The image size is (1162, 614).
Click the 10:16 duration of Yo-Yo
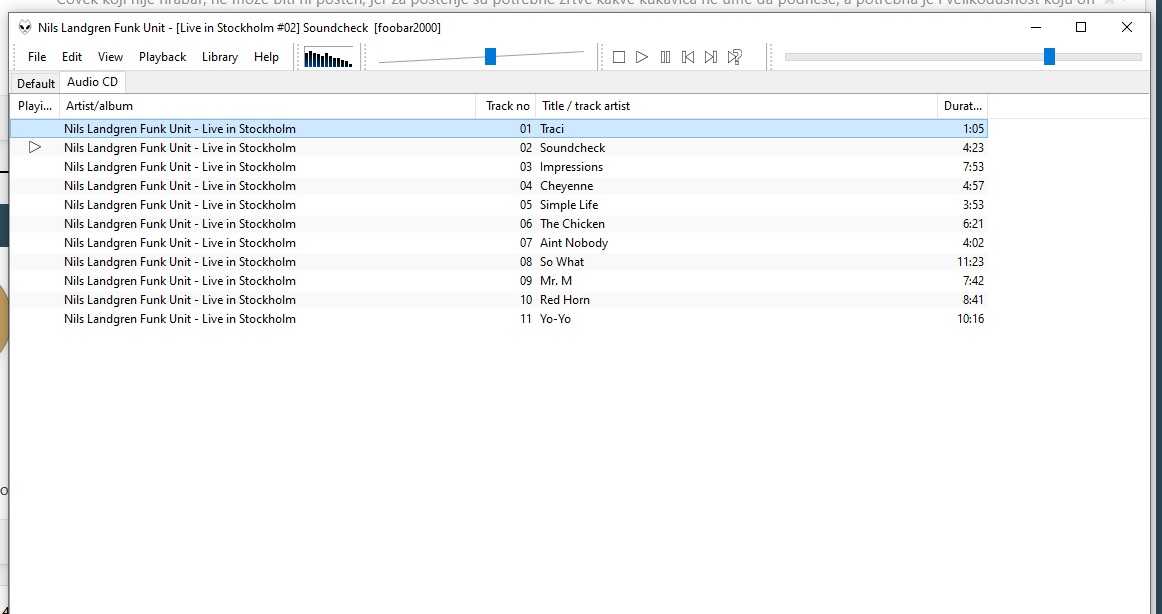point(971,319)
